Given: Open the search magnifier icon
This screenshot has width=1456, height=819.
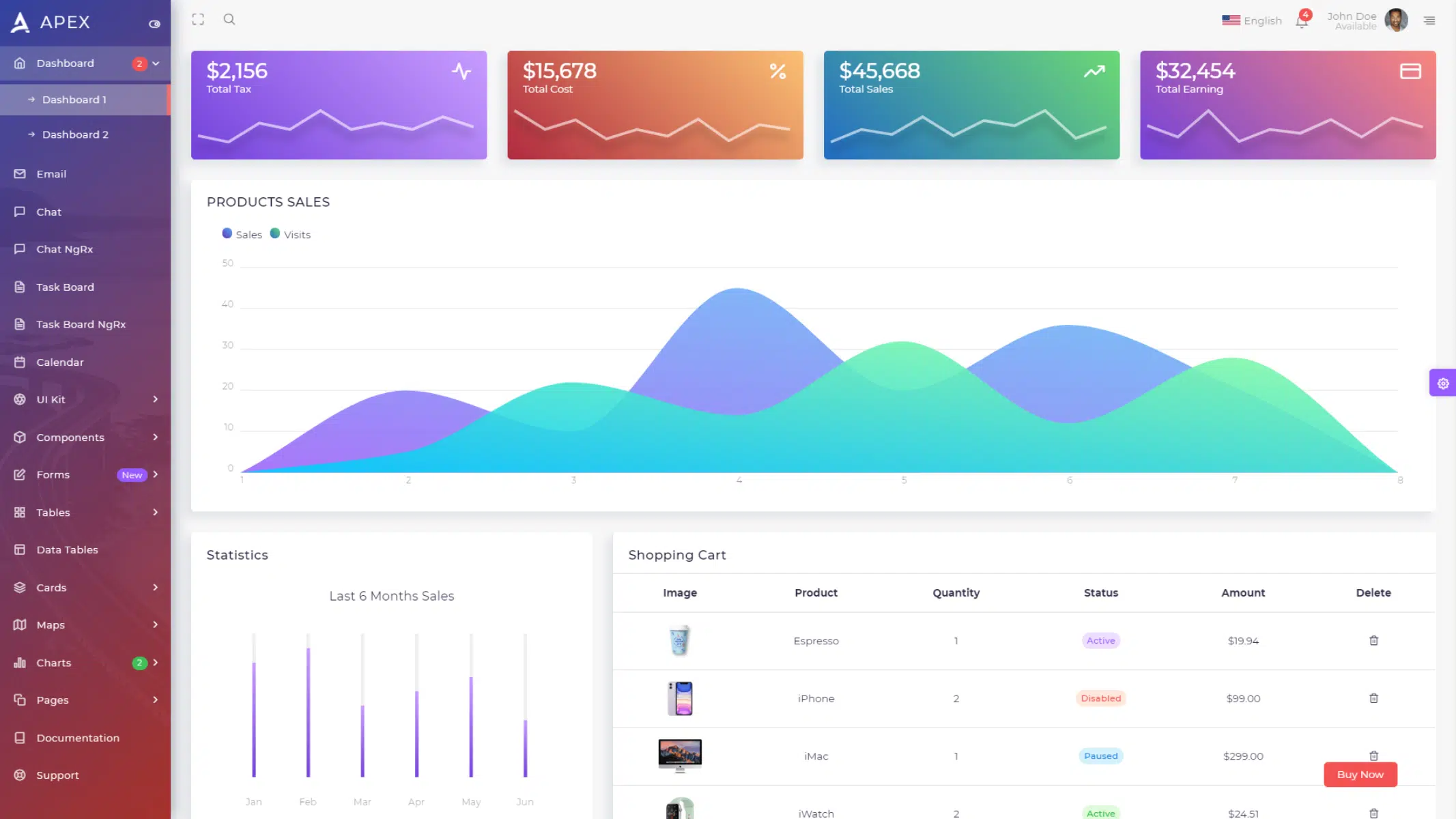Looking at the screenshot, I should click(229, 20).
